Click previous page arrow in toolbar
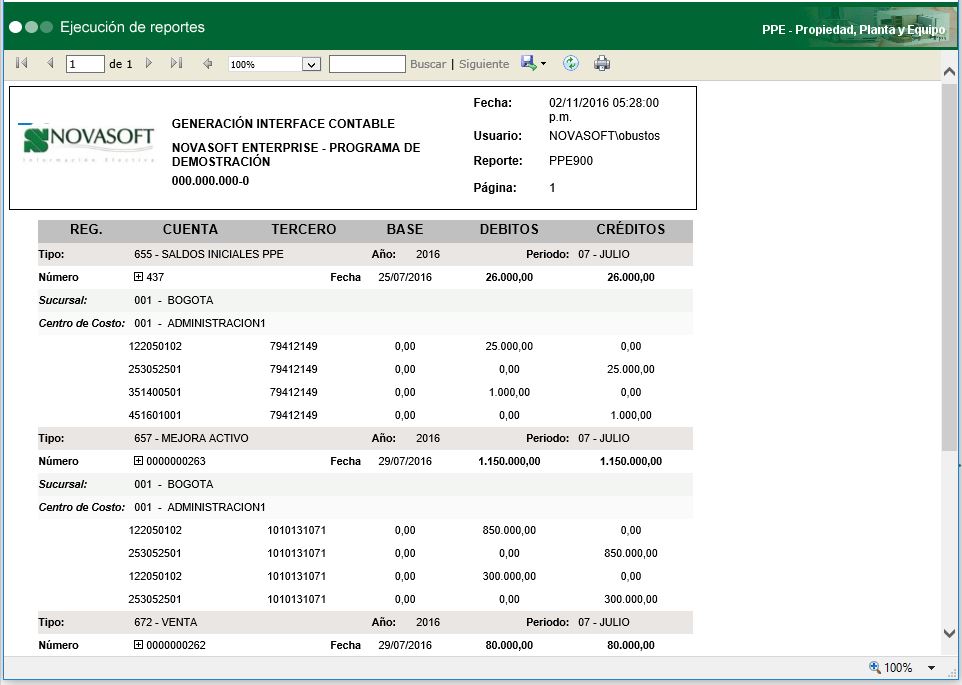Screen dimensions: 962x685 point(50,64)
